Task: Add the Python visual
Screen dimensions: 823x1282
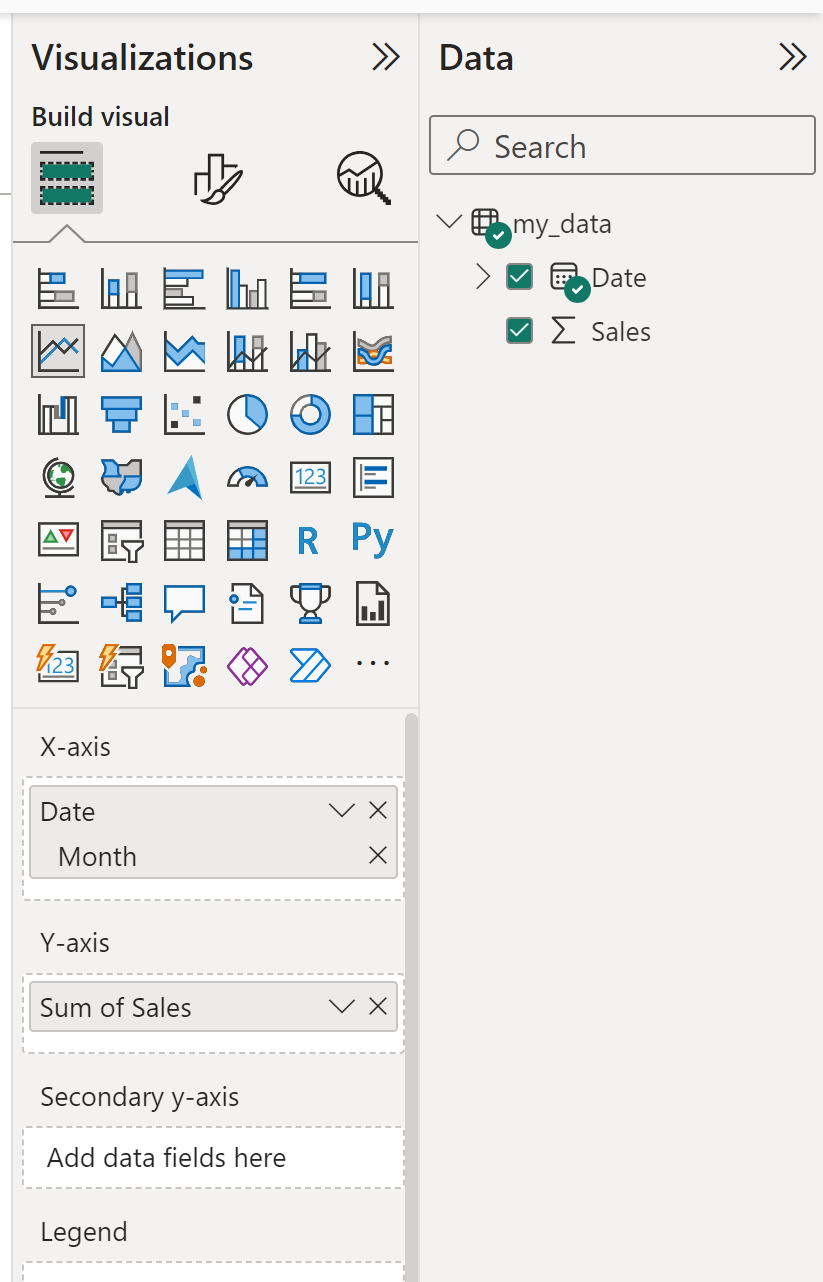Action: [x=373, y=540]
